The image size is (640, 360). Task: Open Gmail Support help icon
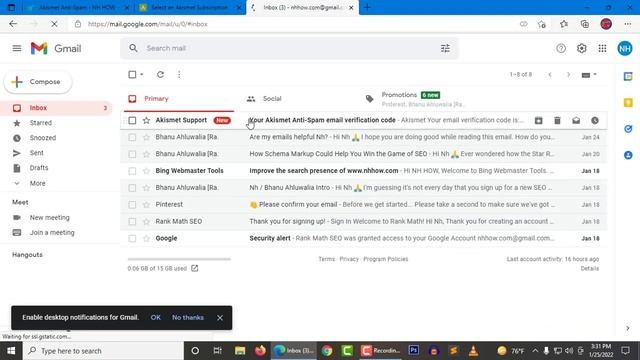(x=561, y=49)
